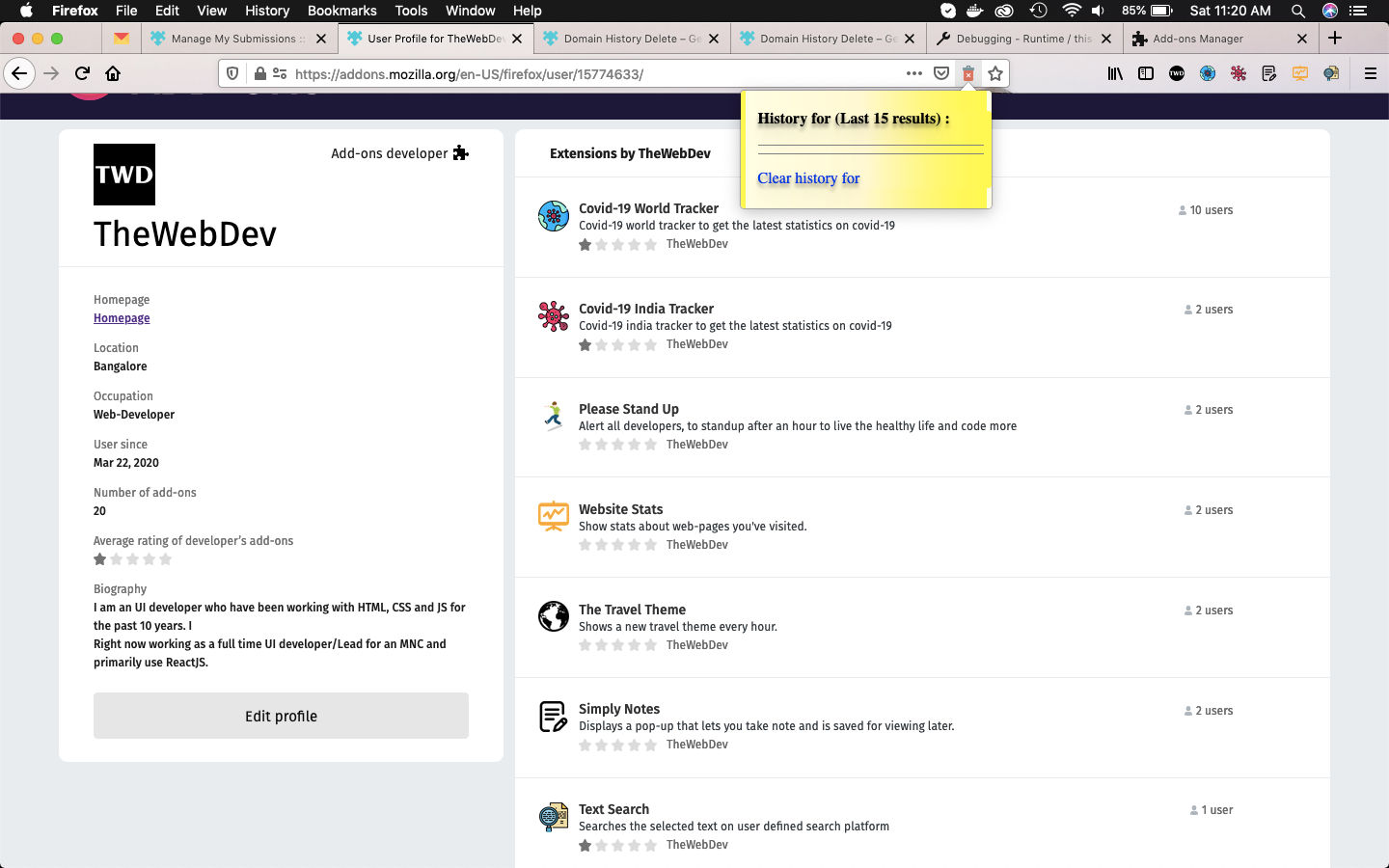Switch to Add-ons Manager tab
Image resolution: width=1389 pixels, height=868 pixels.
click(1221, 39)
